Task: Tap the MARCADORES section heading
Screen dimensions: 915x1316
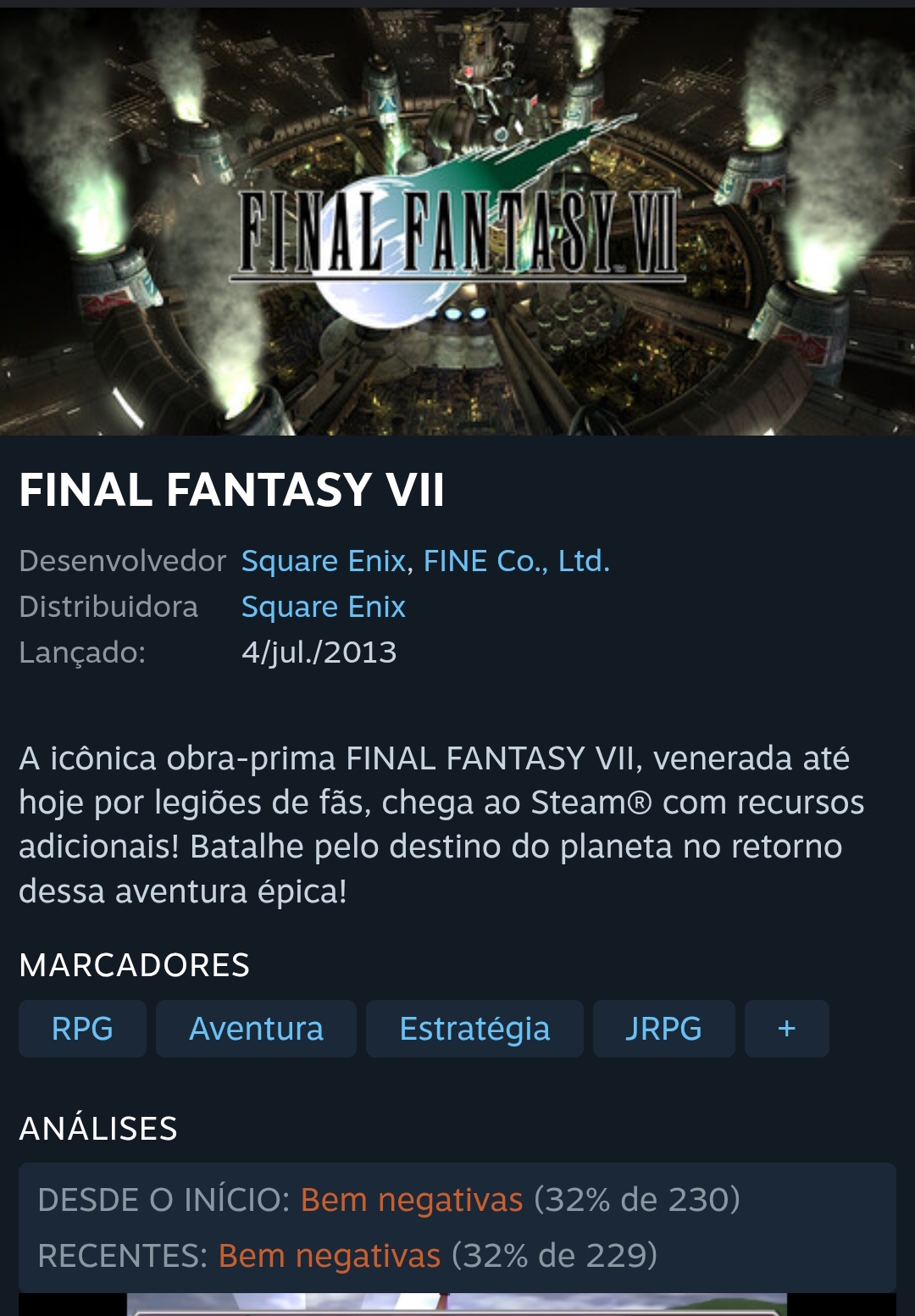Action: point(134,965)
